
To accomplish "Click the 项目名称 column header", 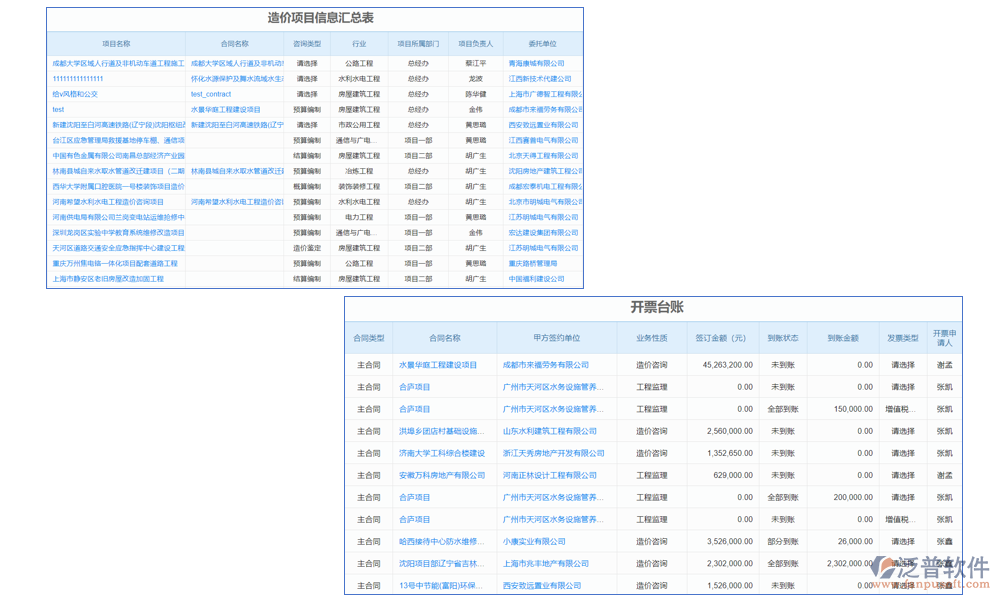I will tap(116, 44).
